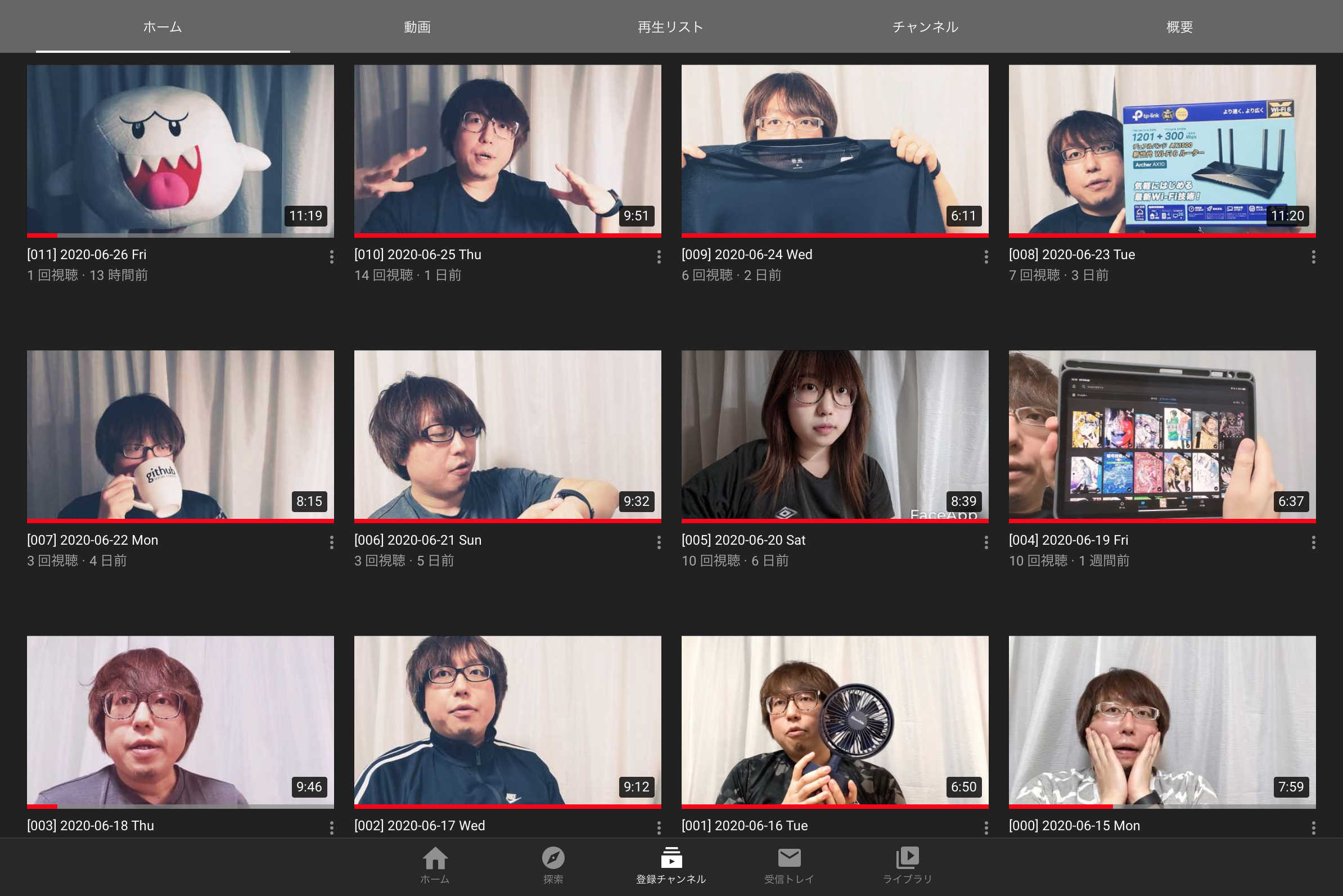Open the Inbox (受信トレイ) mail icon
Viewport: 1343px width, 896px height.
(789, 858)
